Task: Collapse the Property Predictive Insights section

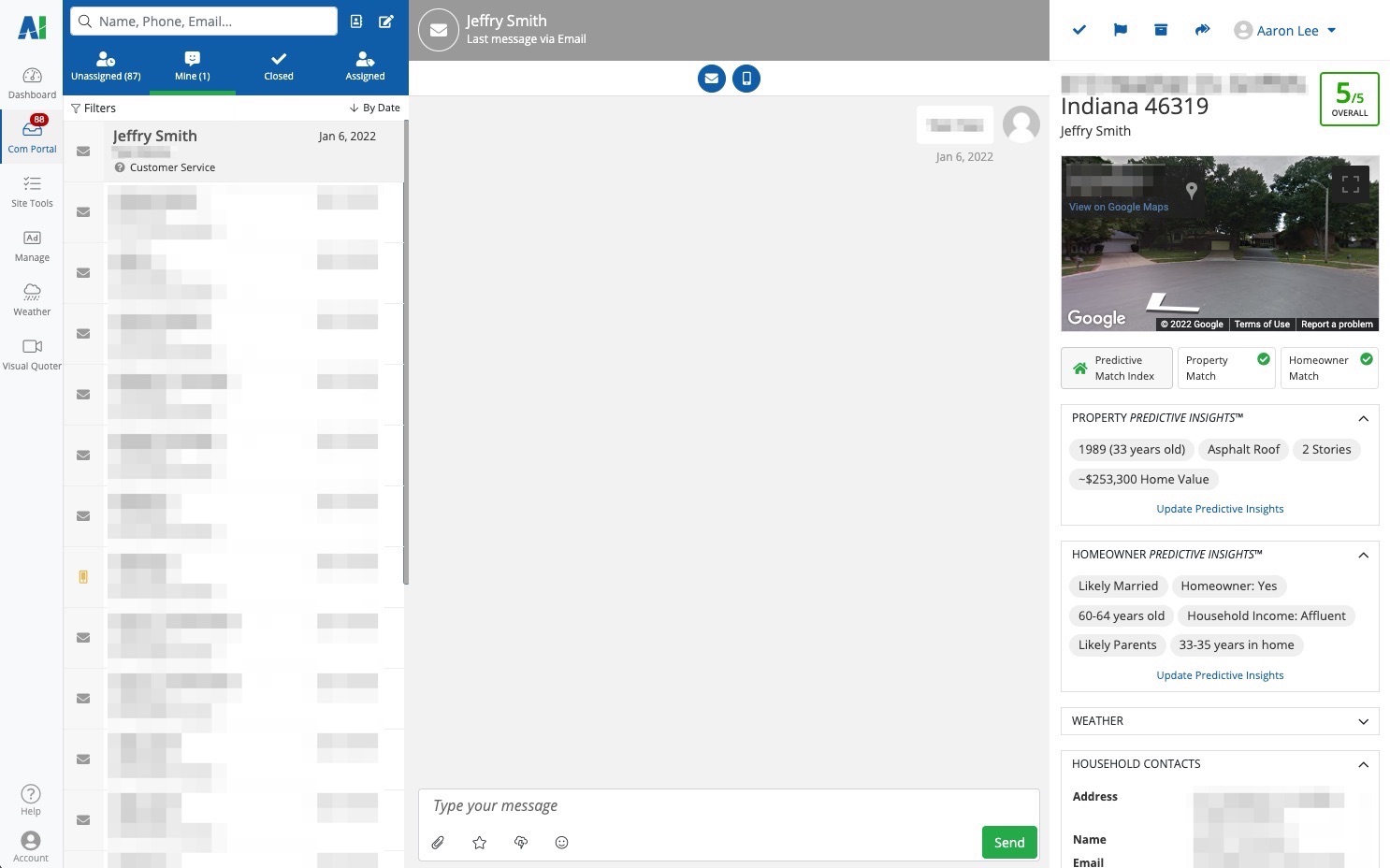Action: (x=1363, y=418)
